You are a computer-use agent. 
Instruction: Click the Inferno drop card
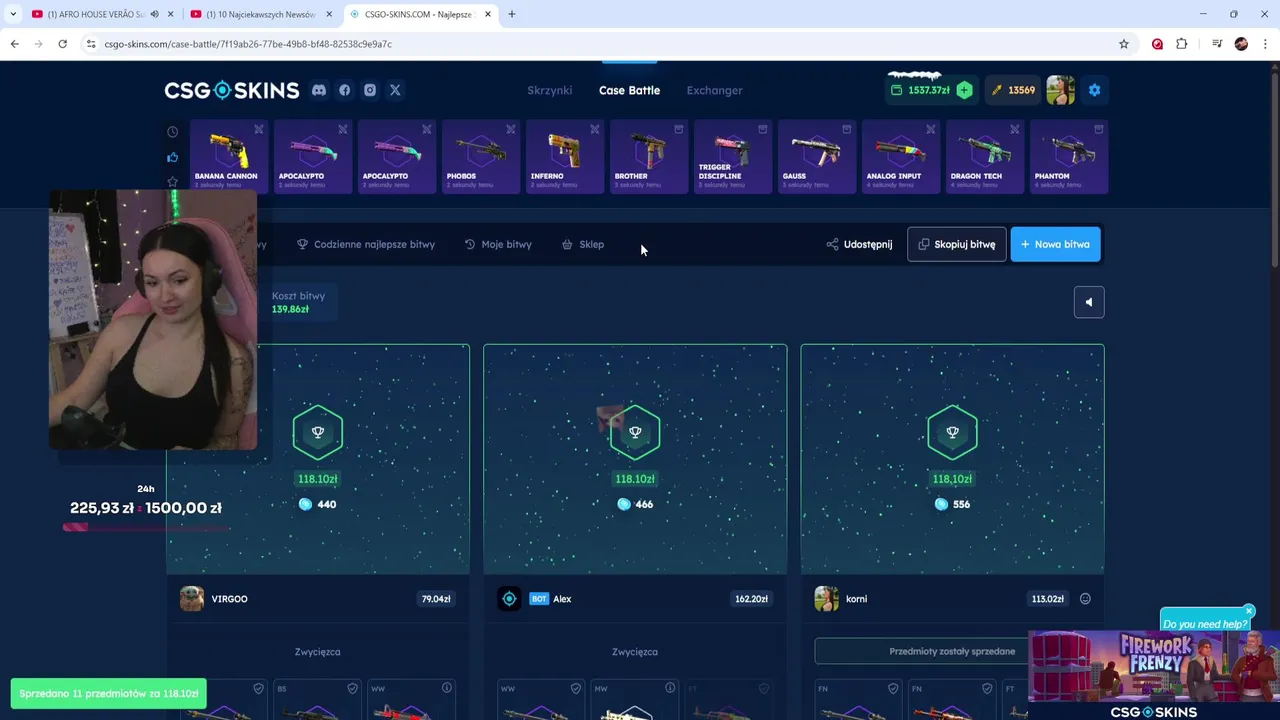click(x=565, y=156)
